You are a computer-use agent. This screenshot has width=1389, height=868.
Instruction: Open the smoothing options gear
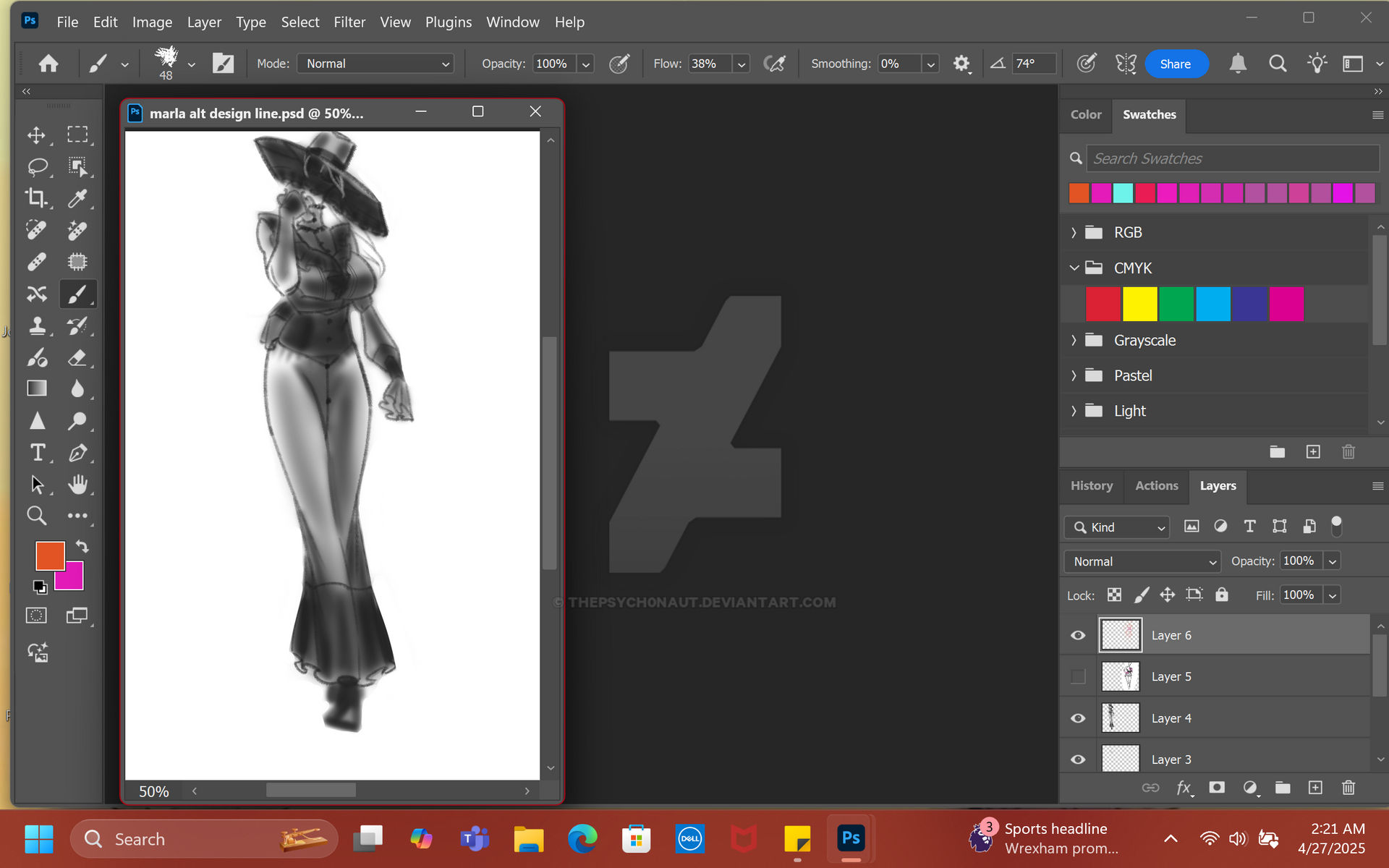961,64
